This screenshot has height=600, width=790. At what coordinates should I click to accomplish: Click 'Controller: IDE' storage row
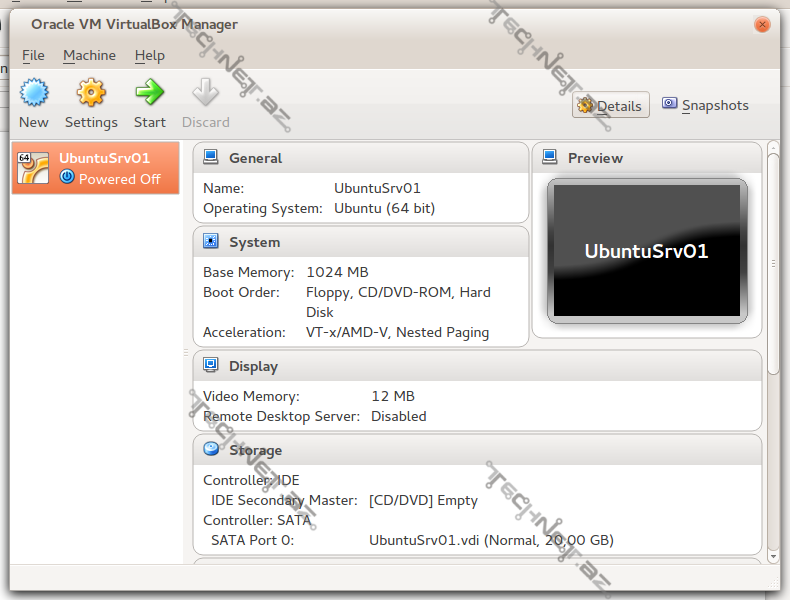[251, 481]
